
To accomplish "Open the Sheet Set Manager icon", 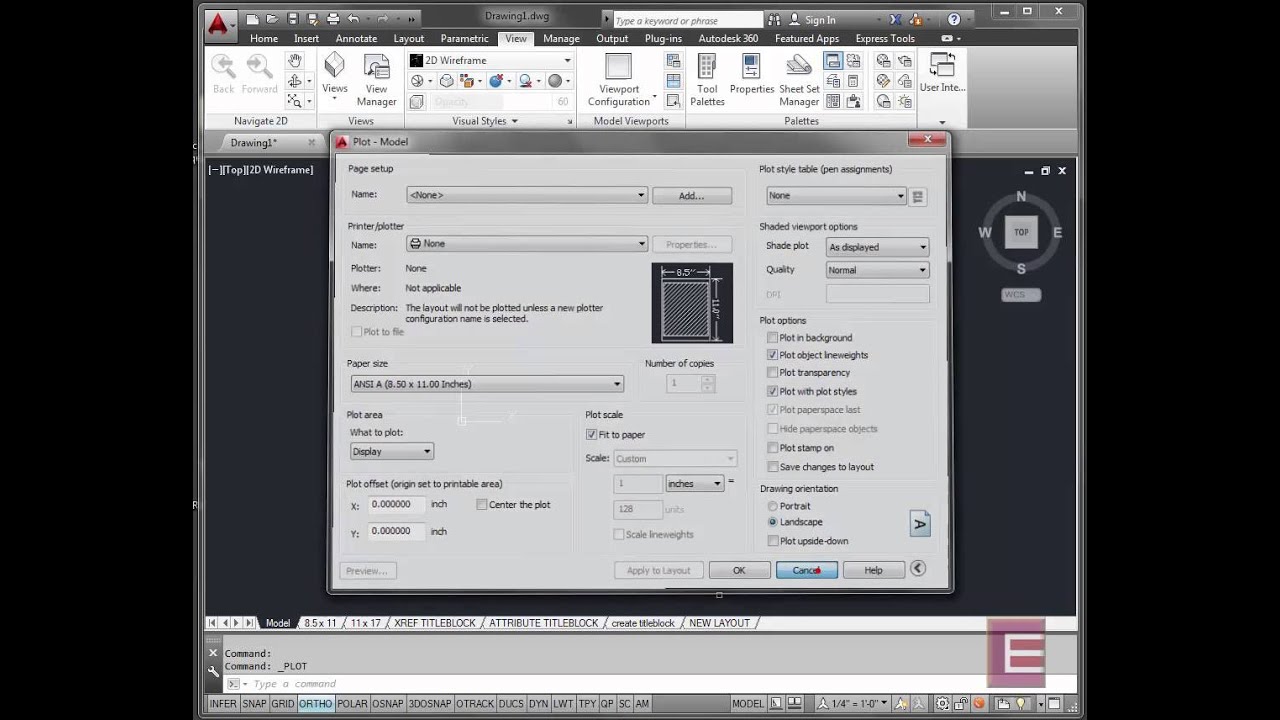I will click(x=799, y=80).
